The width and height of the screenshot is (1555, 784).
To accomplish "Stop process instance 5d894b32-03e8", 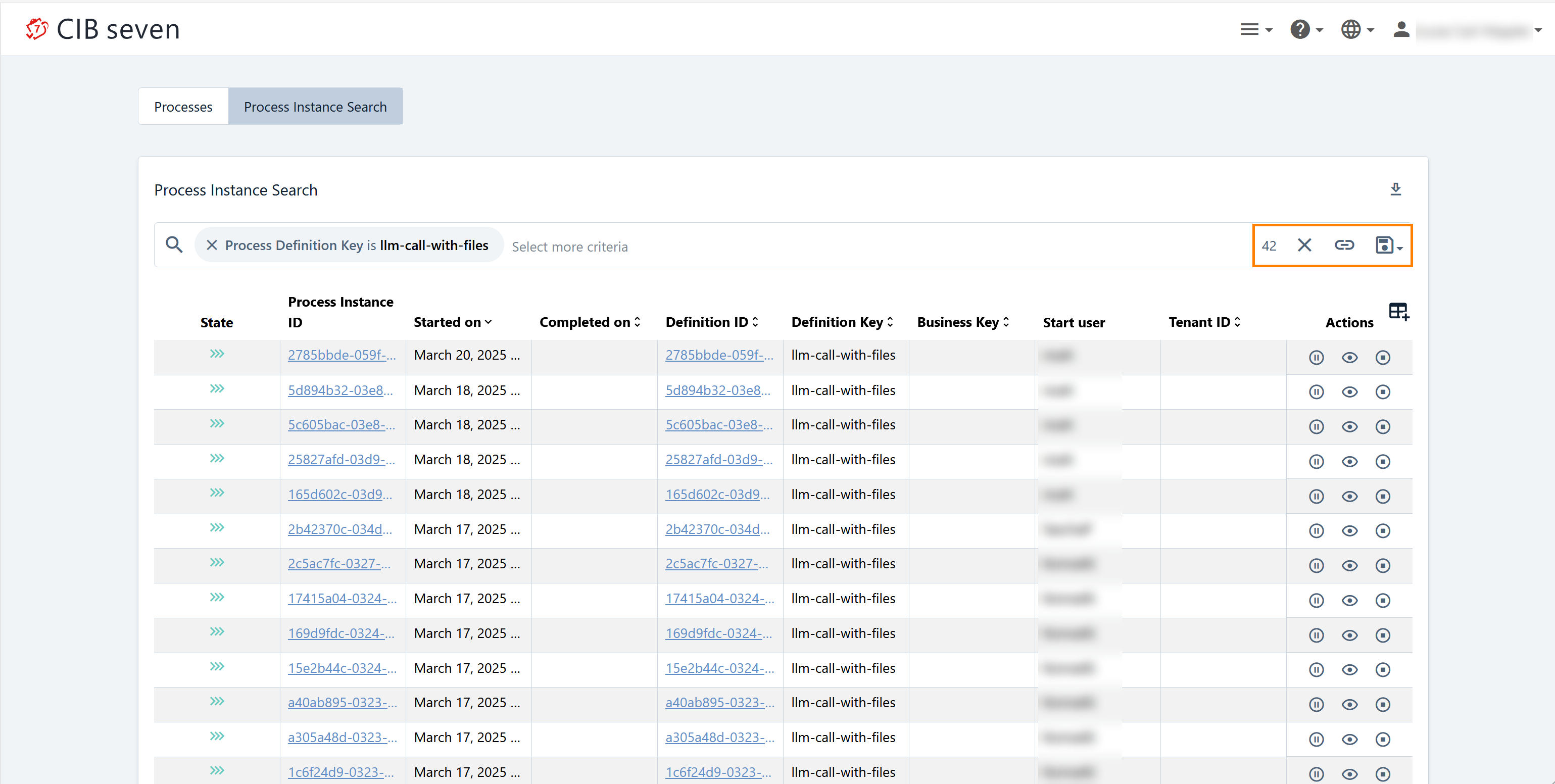I will (x=1382, y=393).
